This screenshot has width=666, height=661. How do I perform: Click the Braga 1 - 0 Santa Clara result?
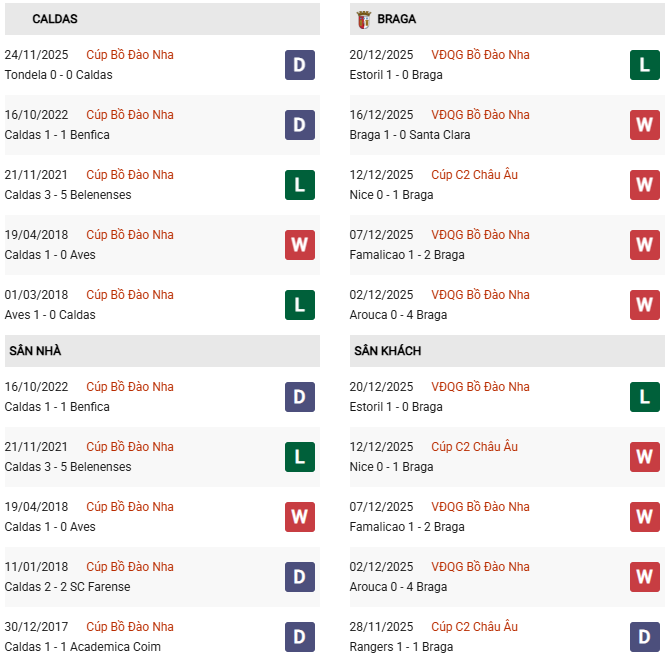410,135
